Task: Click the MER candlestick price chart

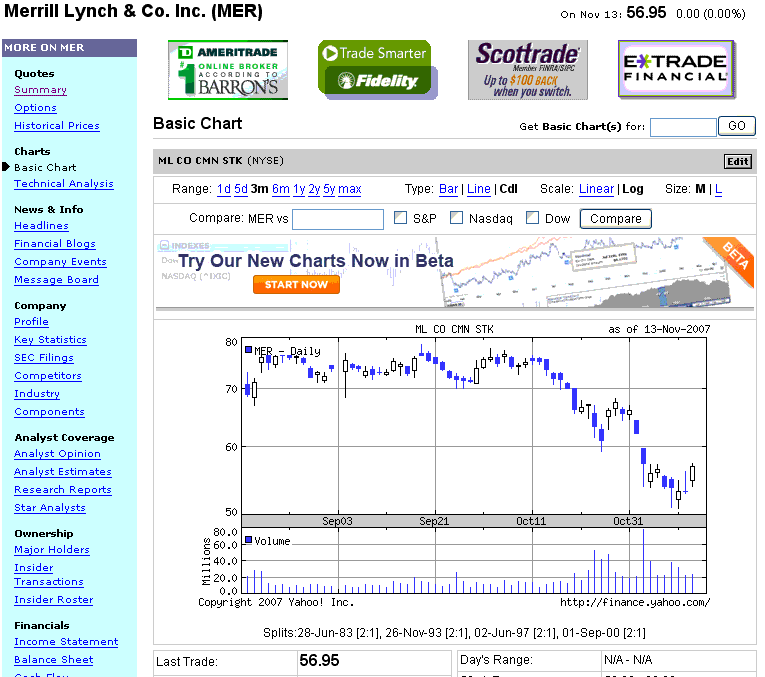Action: (x=474, y=426)
